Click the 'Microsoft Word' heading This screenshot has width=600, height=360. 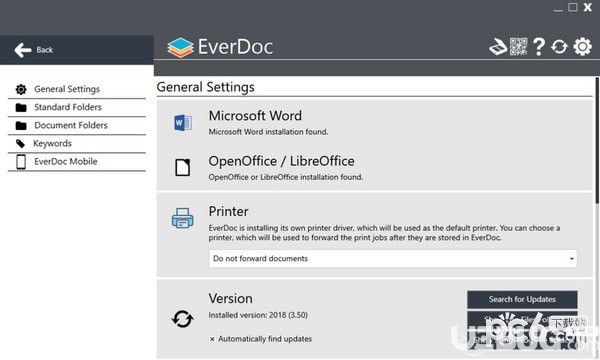pyautogui.click(x=255, y=116)
